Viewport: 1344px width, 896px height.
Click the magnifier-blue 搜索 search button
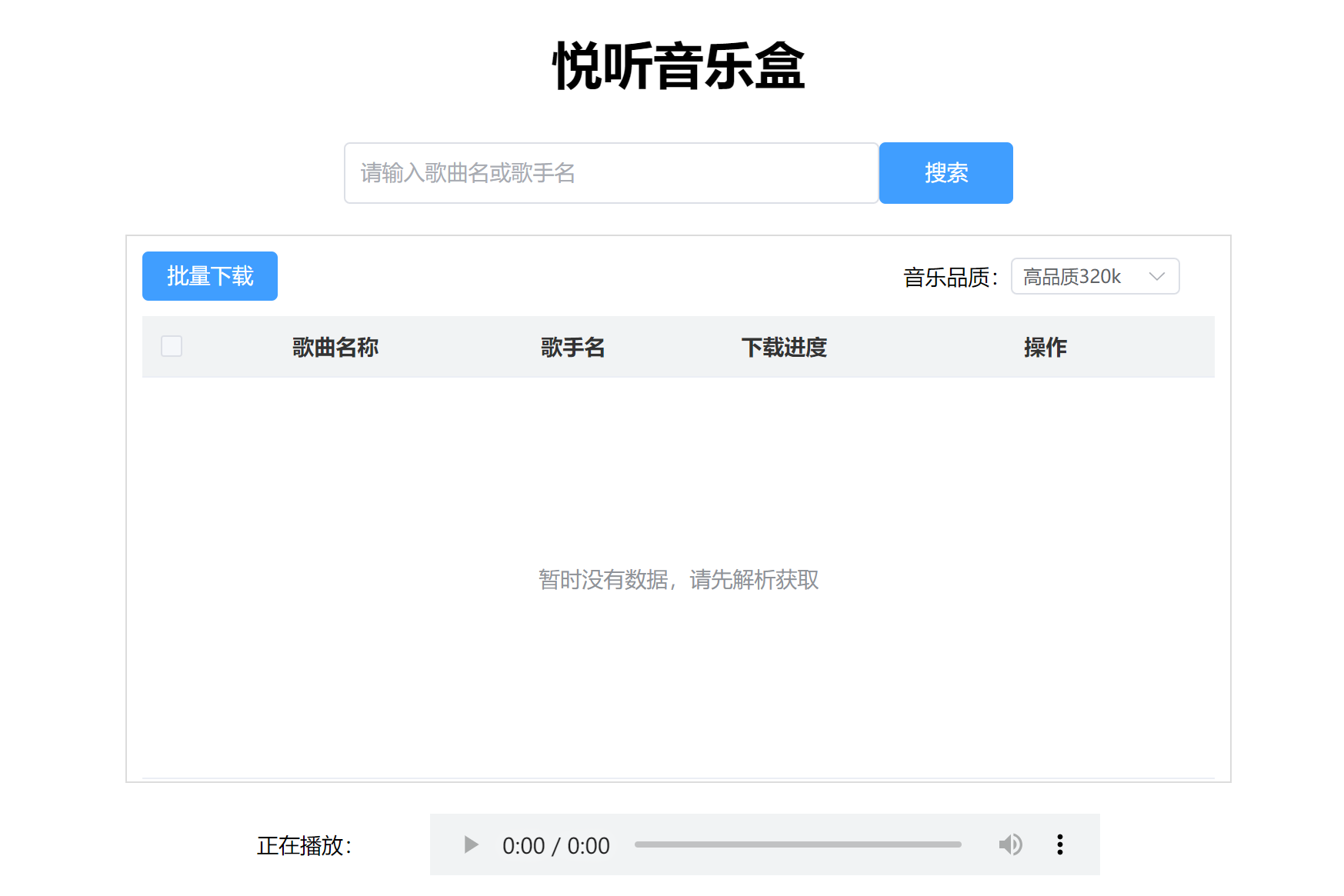[x=945, y=173]
